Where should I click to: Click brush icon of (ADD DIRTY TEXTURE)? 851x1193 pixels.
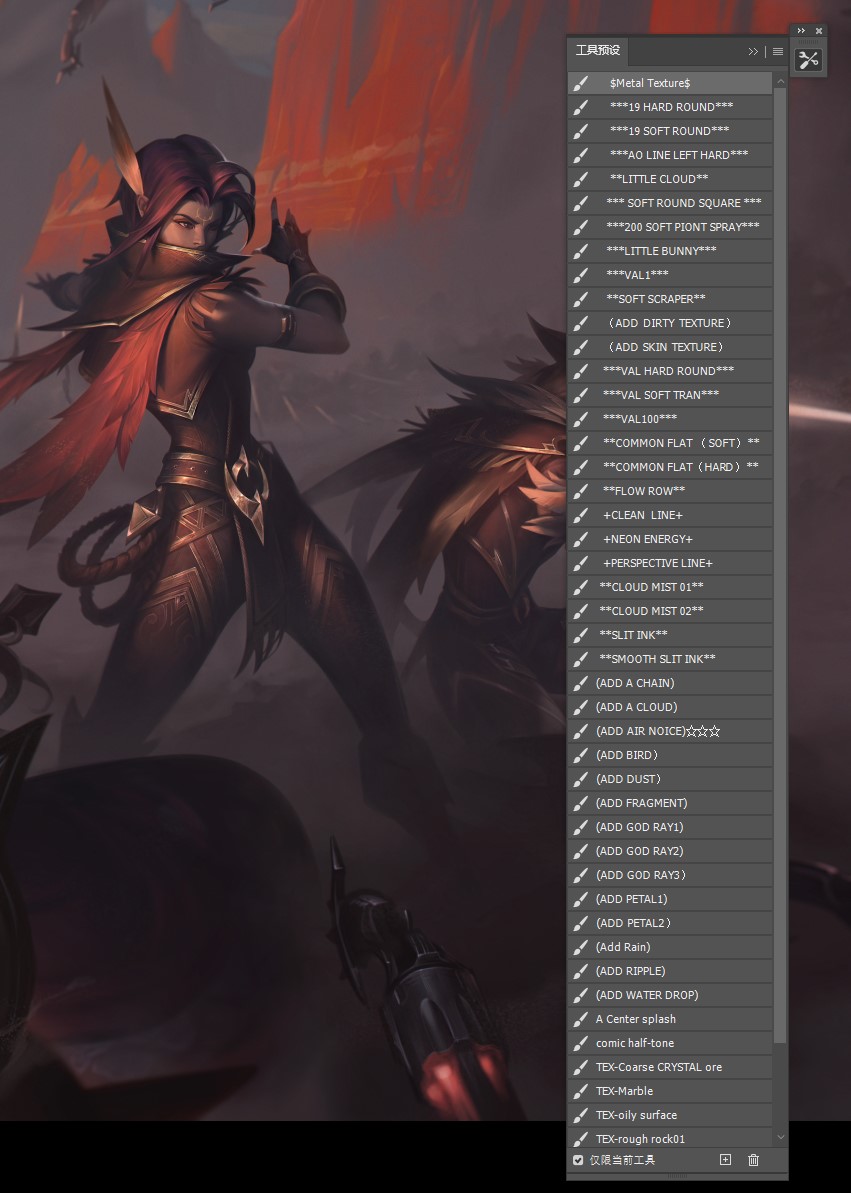(x=581, y=323)
